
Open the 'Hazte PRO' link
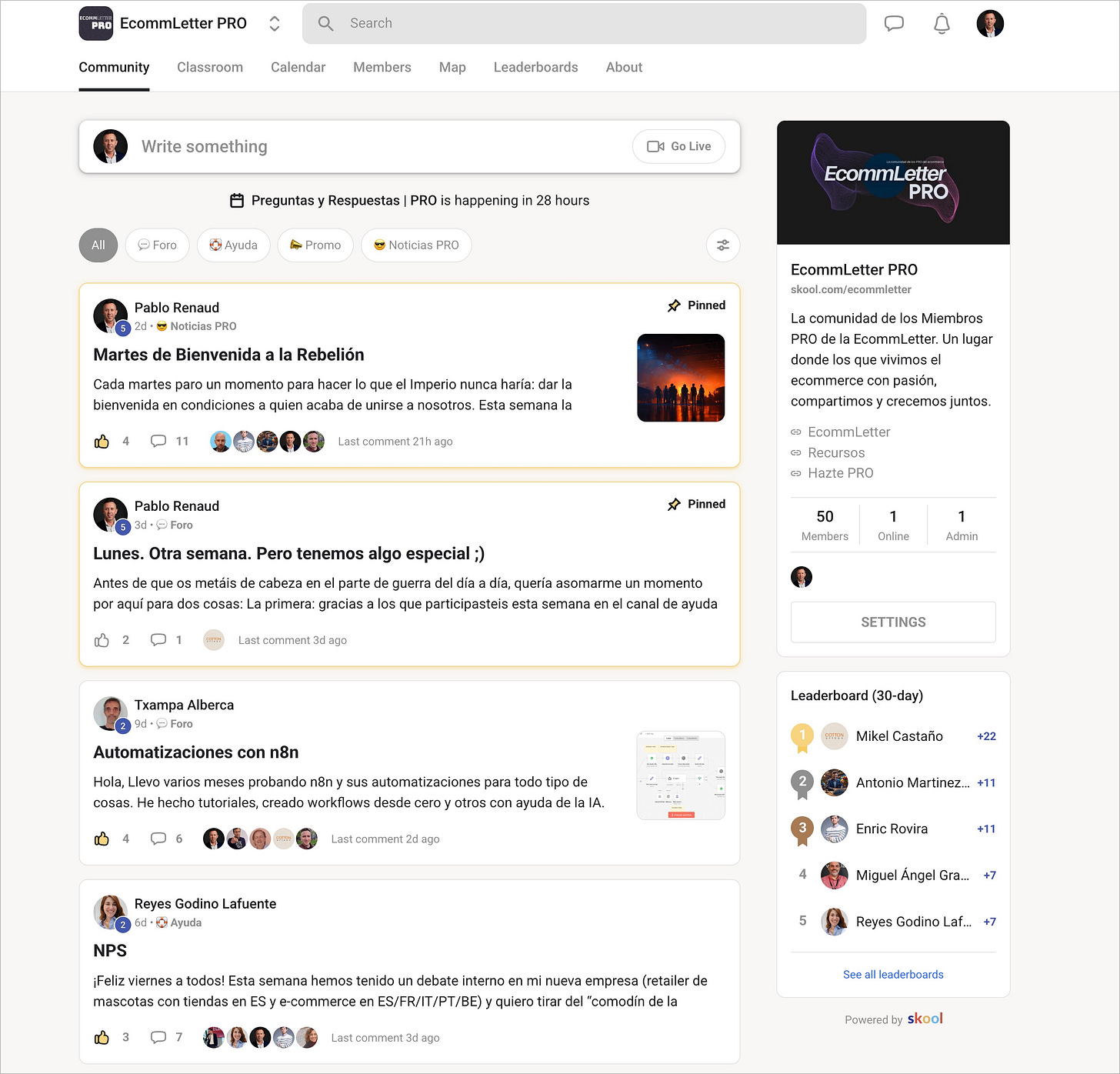pyautogui.click(x=840, y=472)
